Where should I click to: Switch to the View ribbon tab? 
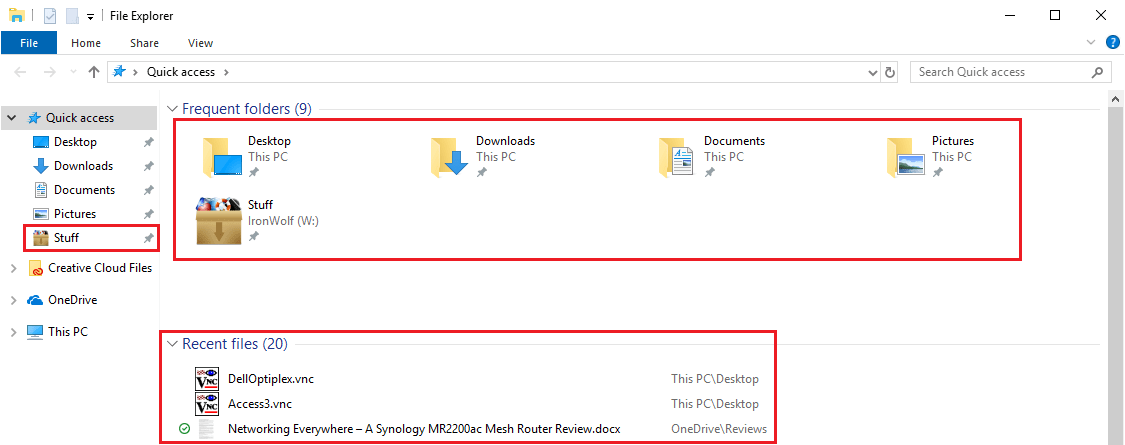pos(200,43)
